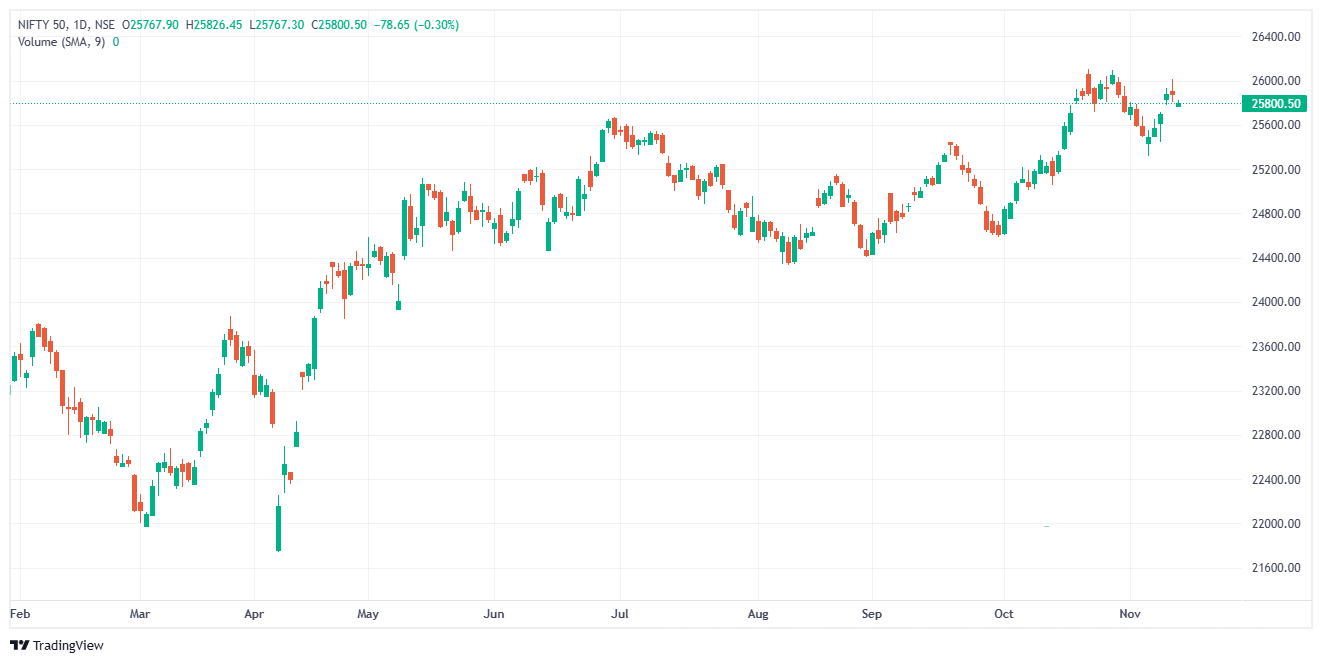1322x663 pixels.
Task: Select the Volume (SMA, 9) indicator label
Action: click(62, 42)
